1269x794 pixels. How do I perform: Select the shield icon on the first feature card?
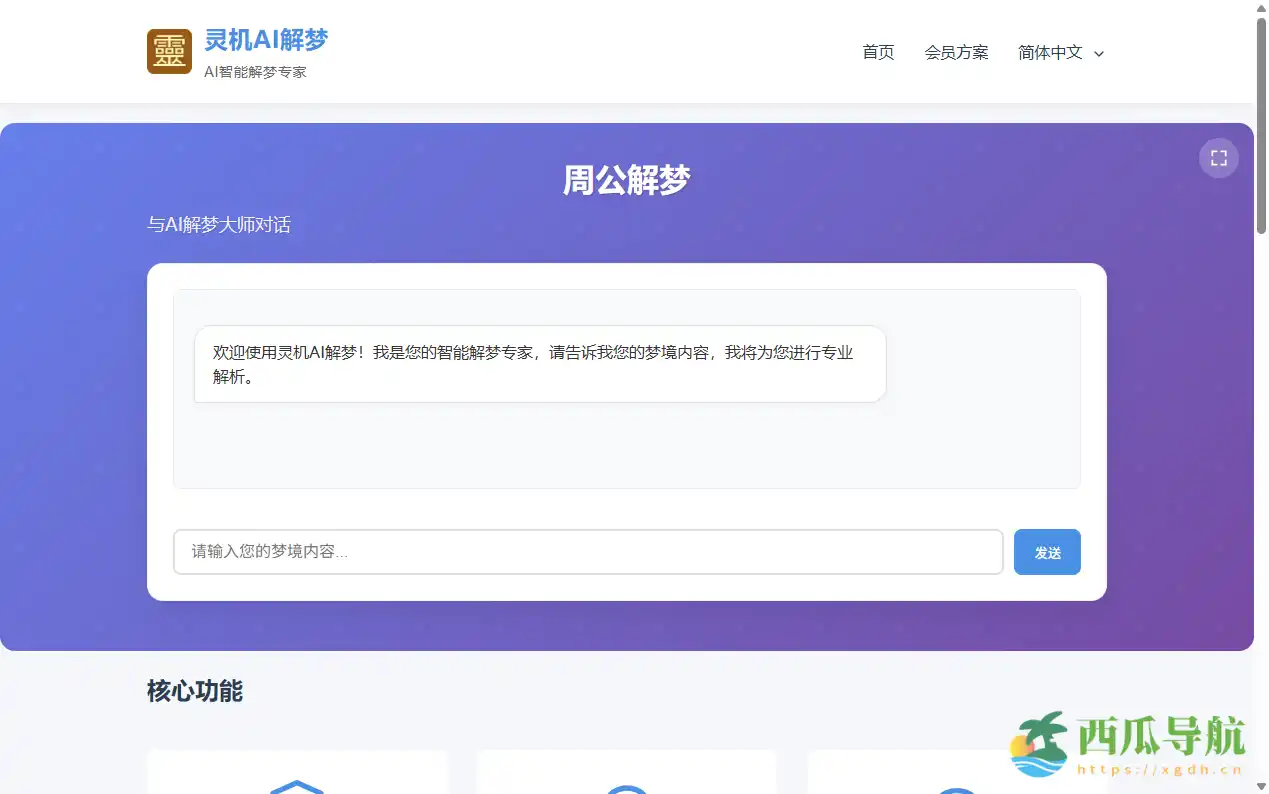point(297,790)
